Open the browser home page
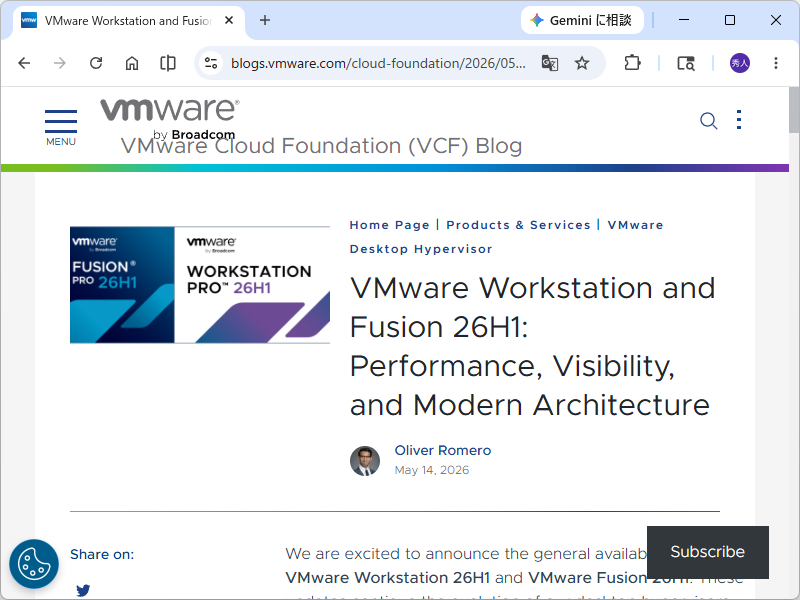The image size is (800, 600). pyautogui.click(x=132, y=63)
